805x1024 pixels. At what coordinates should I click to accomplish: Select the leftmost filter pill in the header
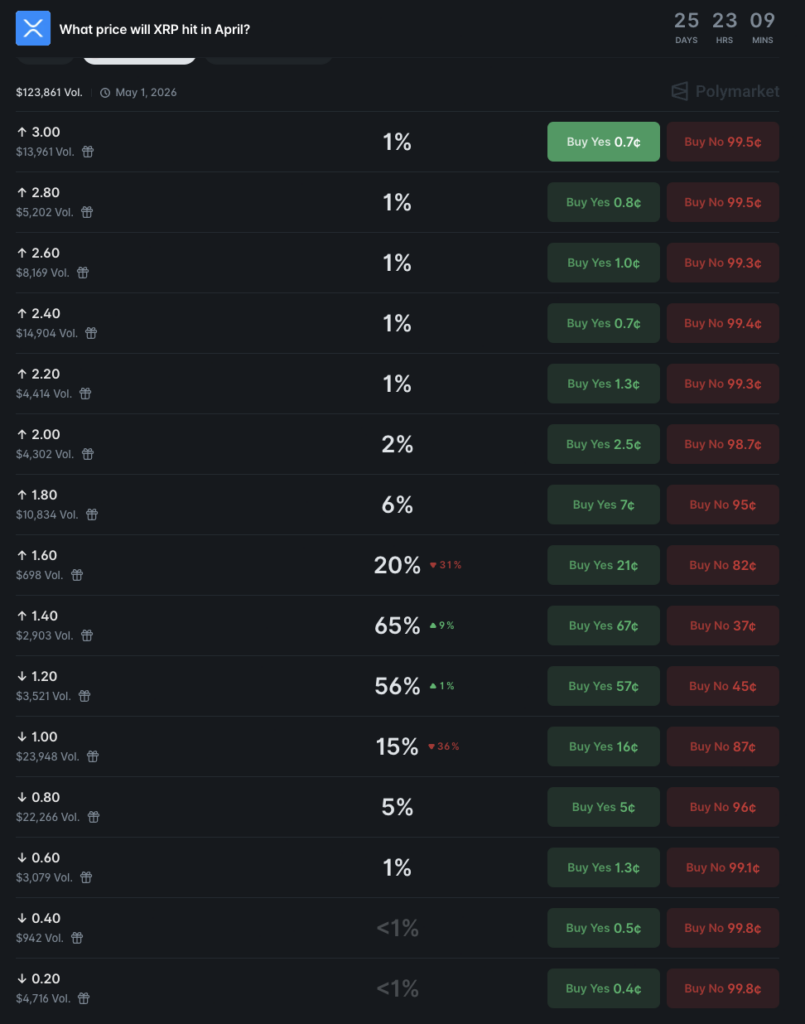[44, 58]
